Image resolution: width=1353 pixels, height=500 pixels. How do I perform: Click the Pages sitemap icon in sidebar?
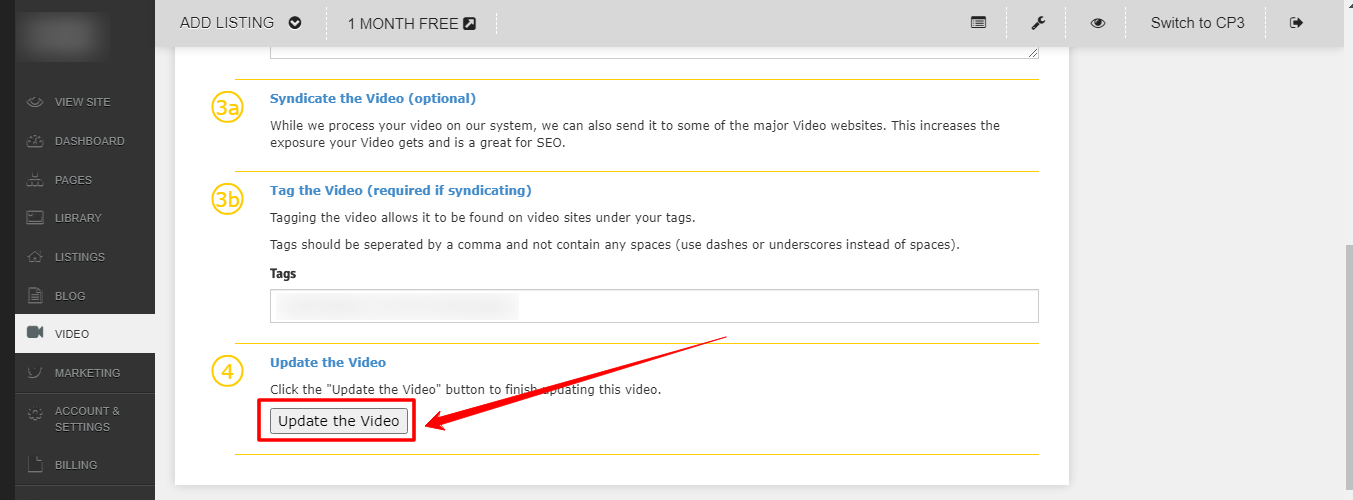[x=35, y=180]
